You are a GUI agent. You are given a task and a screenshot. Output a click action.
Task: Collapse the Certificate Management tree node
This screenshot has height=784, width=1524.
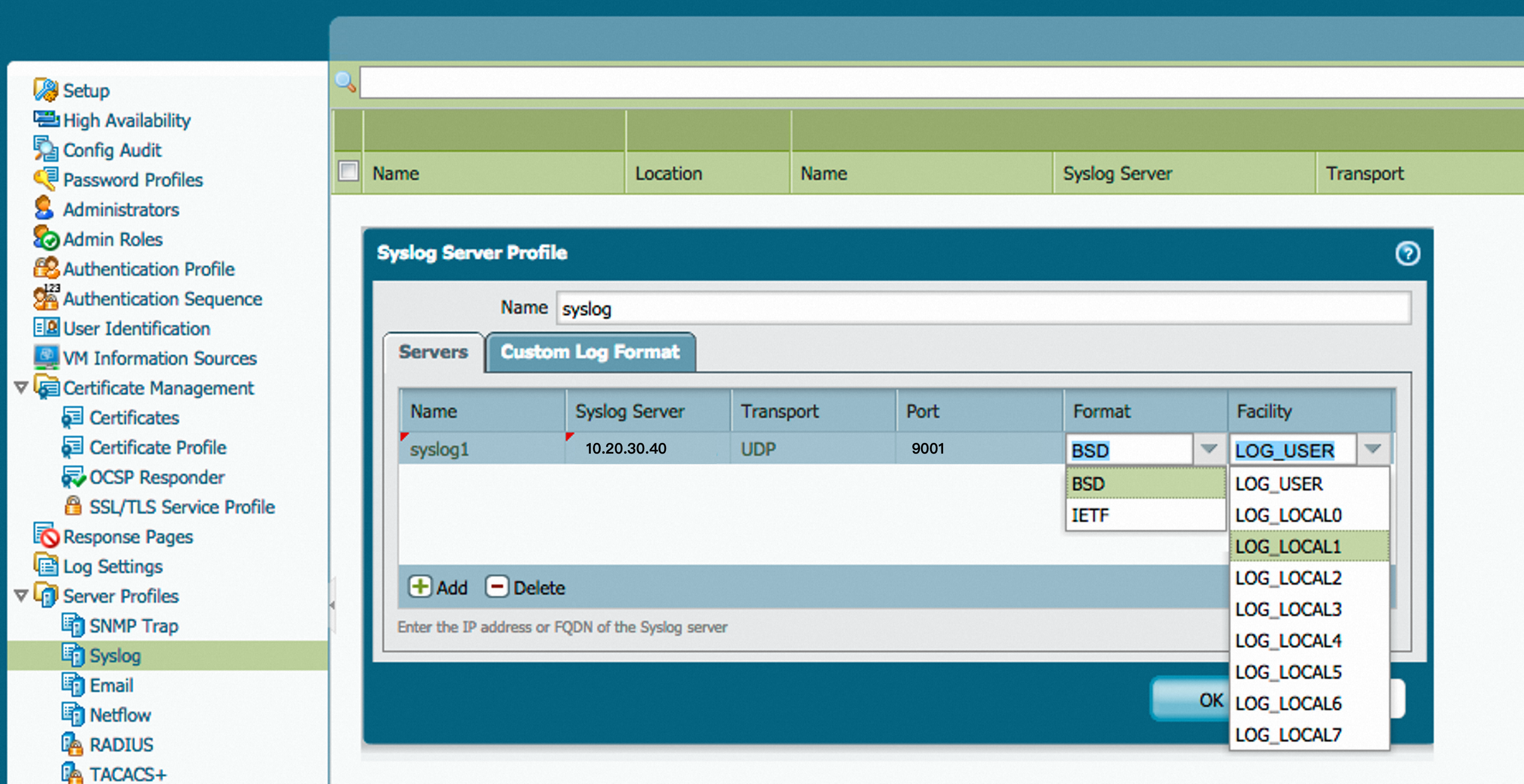[x=21, y=387]
